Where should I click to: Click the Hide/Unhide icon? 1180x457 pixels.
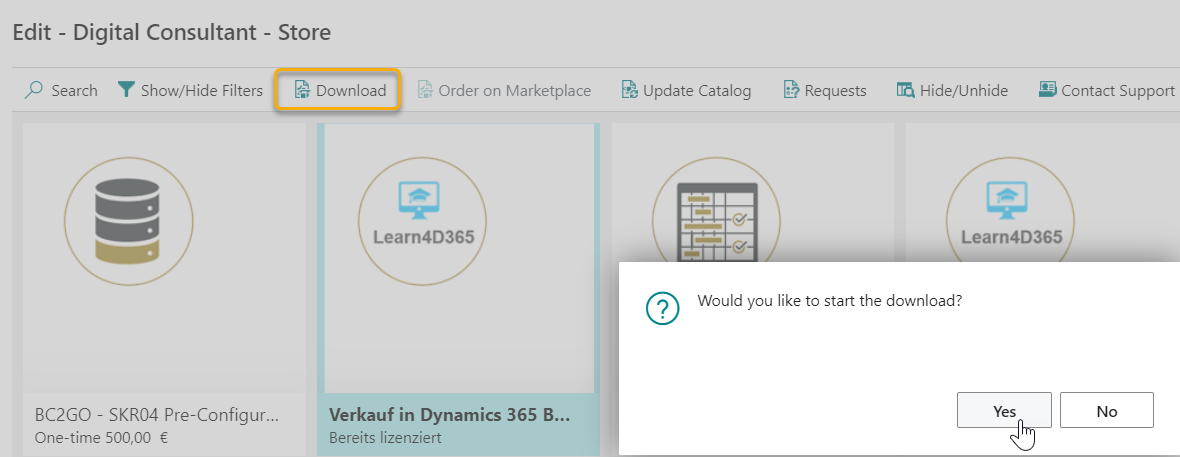point(906,90)
